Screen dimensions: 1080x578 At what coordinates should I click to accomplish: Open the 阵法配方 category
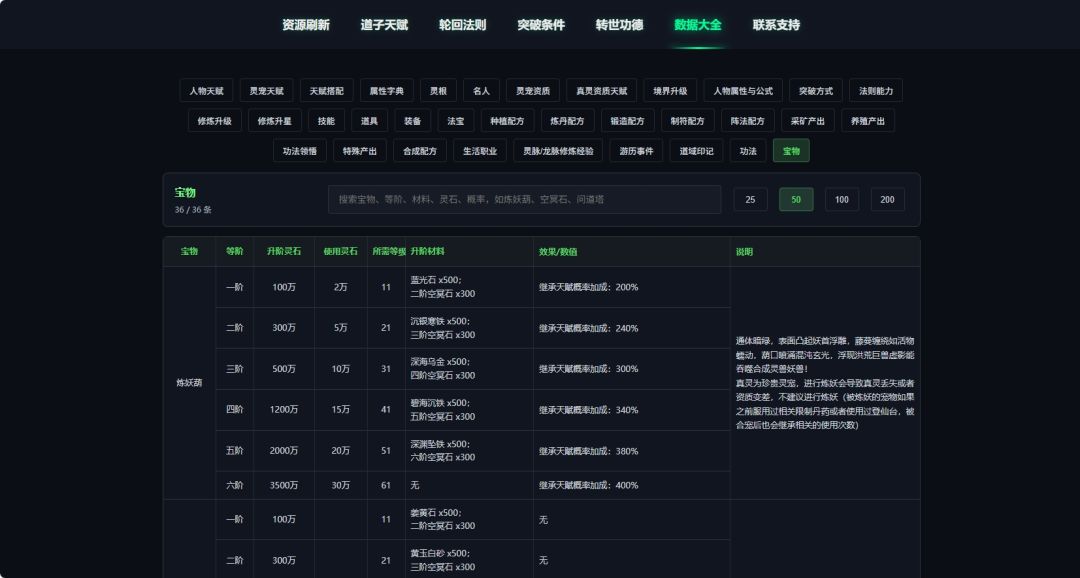[x=748, y=121]
